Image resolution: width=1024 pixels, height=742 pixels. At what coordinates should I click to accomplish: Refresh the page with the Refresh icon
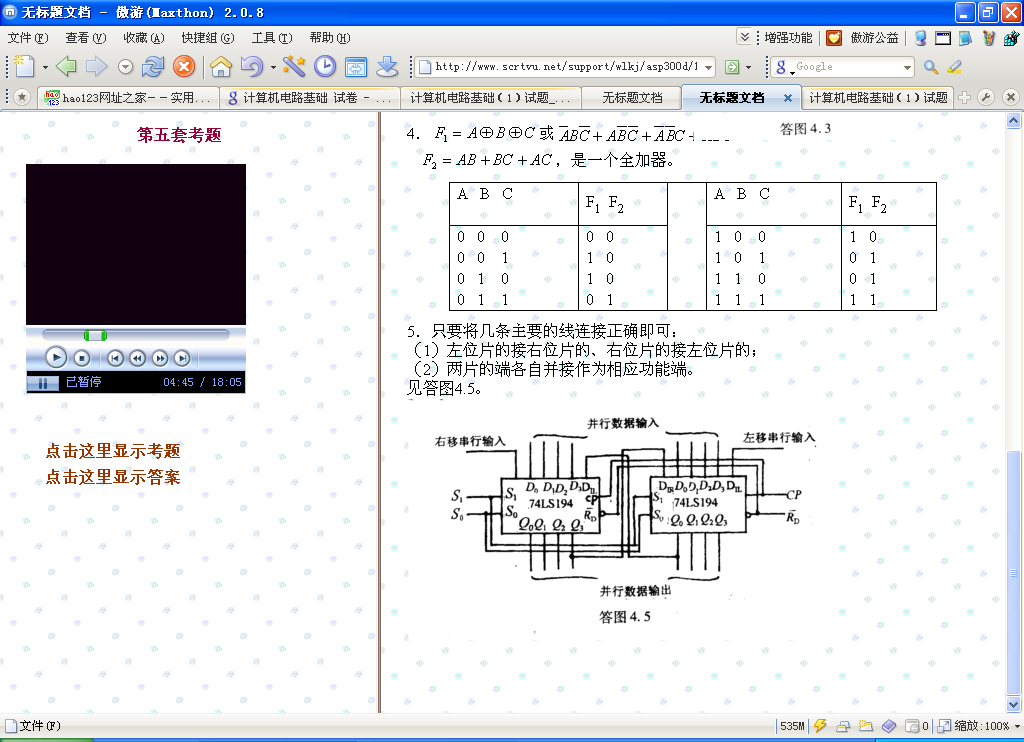(153, 67)
